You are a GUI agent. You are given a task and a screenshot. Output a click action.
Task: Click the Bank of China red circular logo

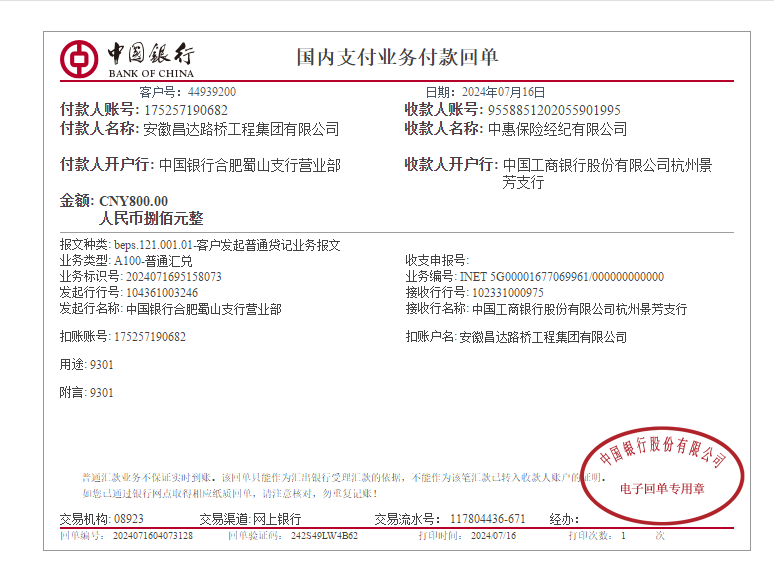tap(78, 59)
